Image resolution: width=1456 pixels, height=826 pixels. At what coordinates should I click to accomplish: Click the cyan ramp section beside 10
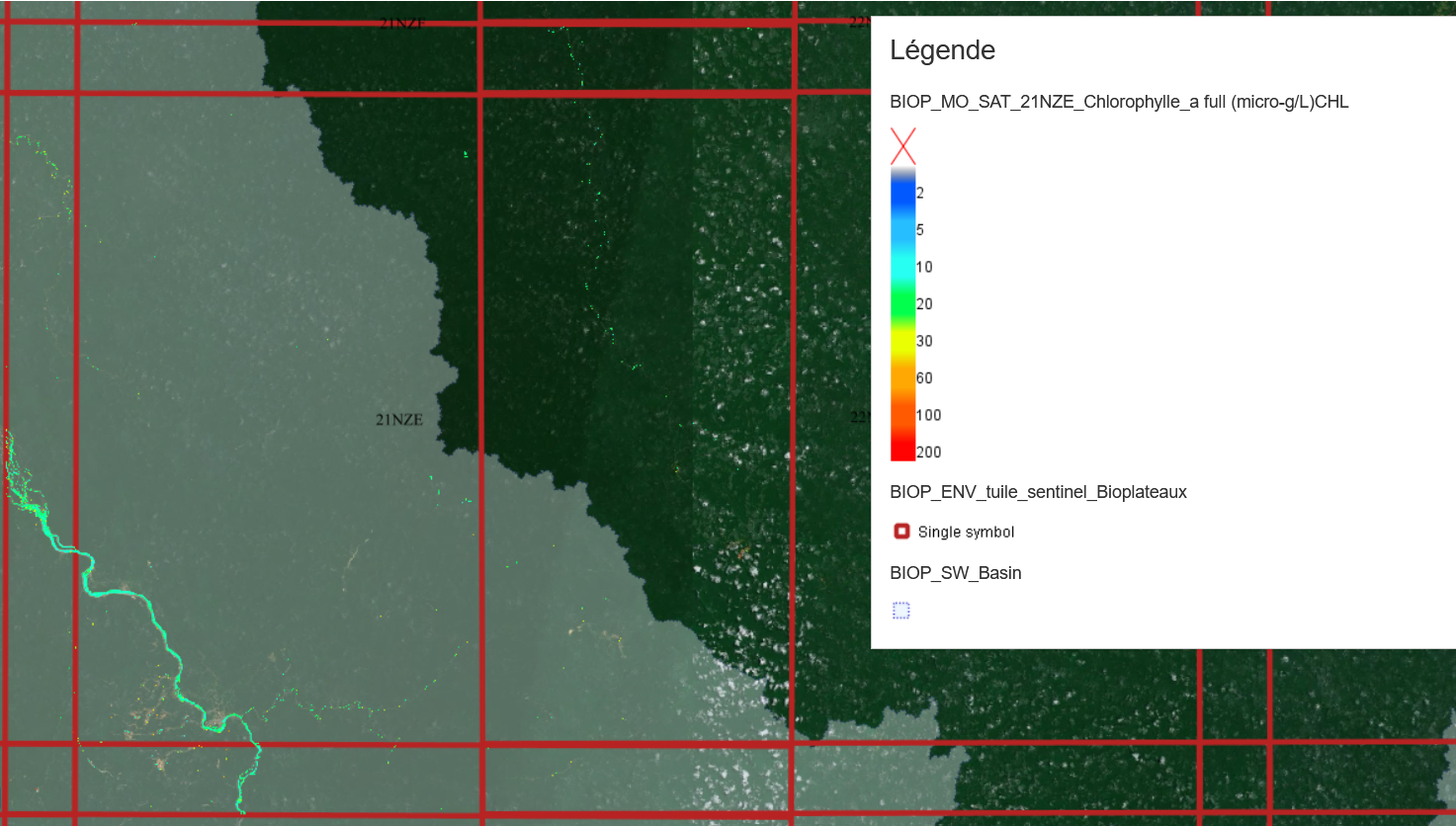tap(902, 267)
